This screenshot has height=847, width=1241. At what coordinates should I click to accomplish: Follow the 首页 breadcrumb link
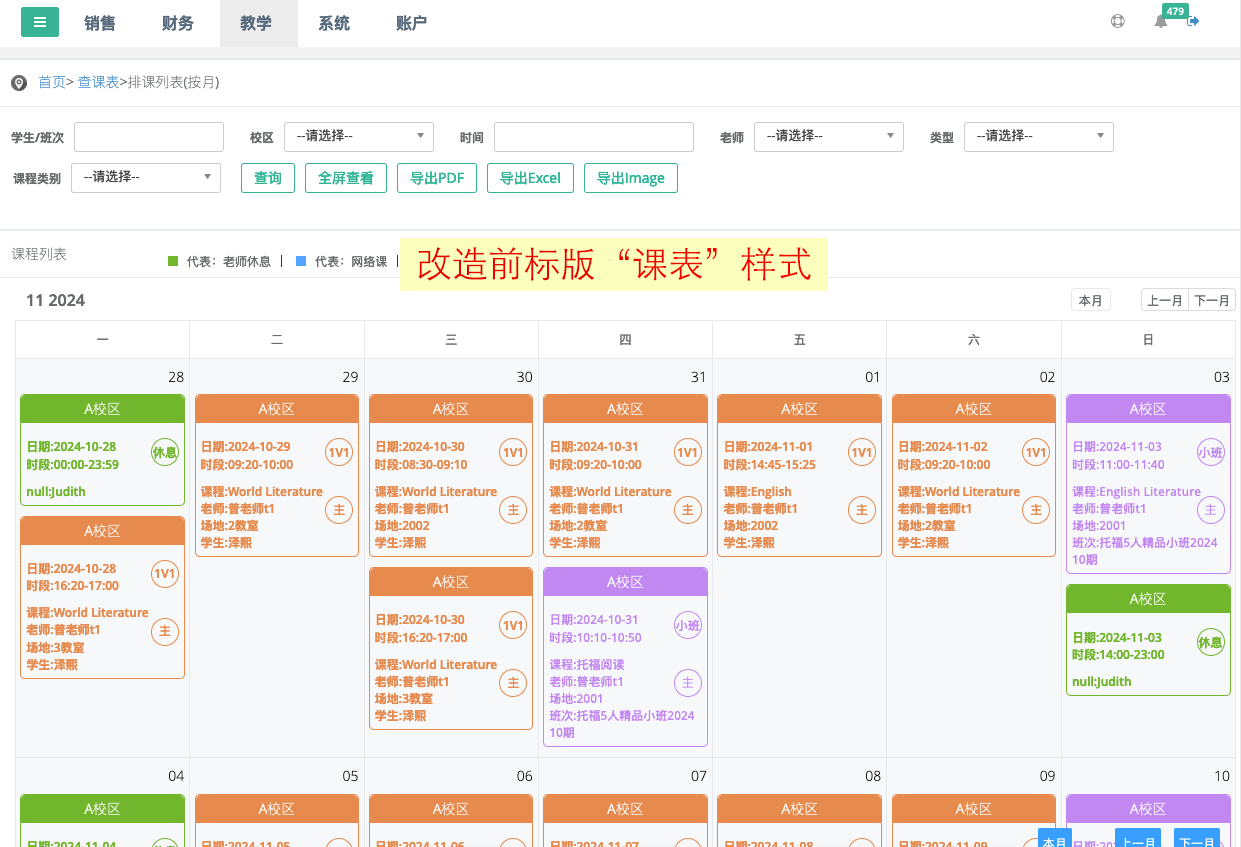tap(52, 82)
